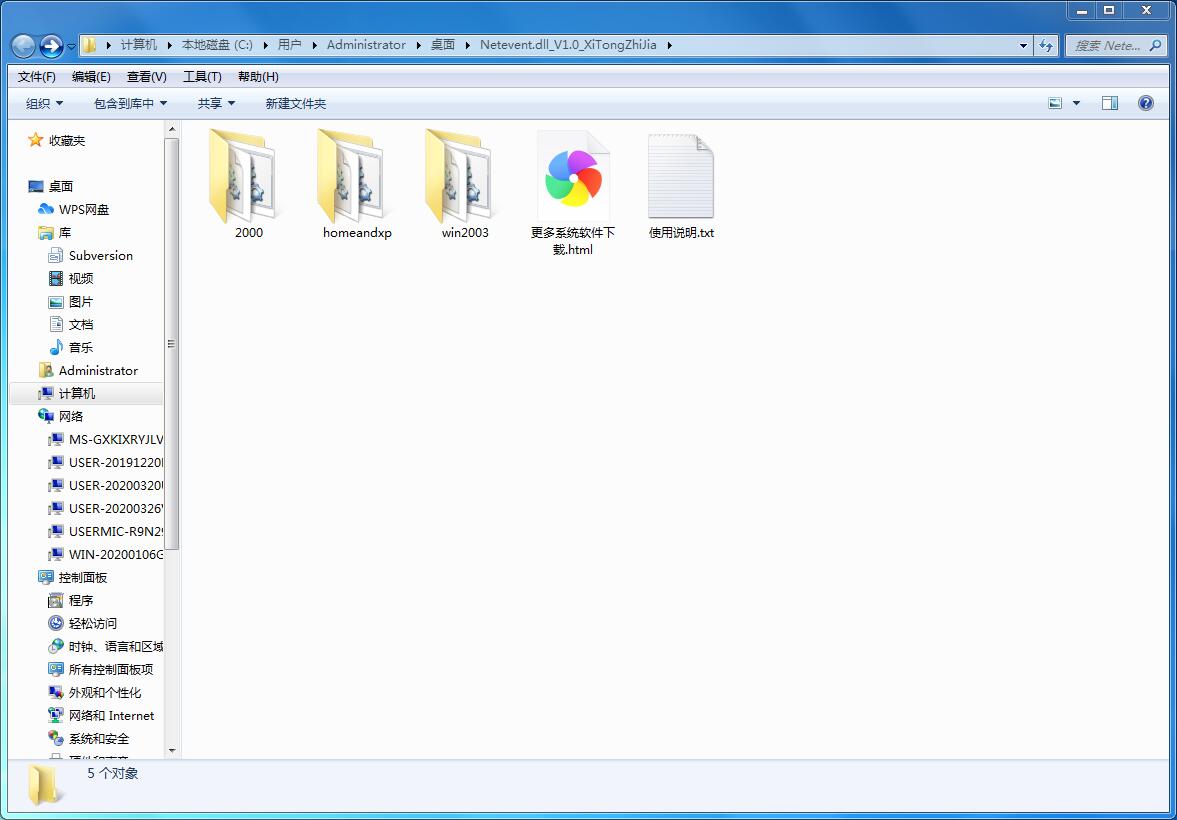This screenshot has height=820, width=1177.
Task: Click the 网络 icon in sidebar
Action: [46, 416]
